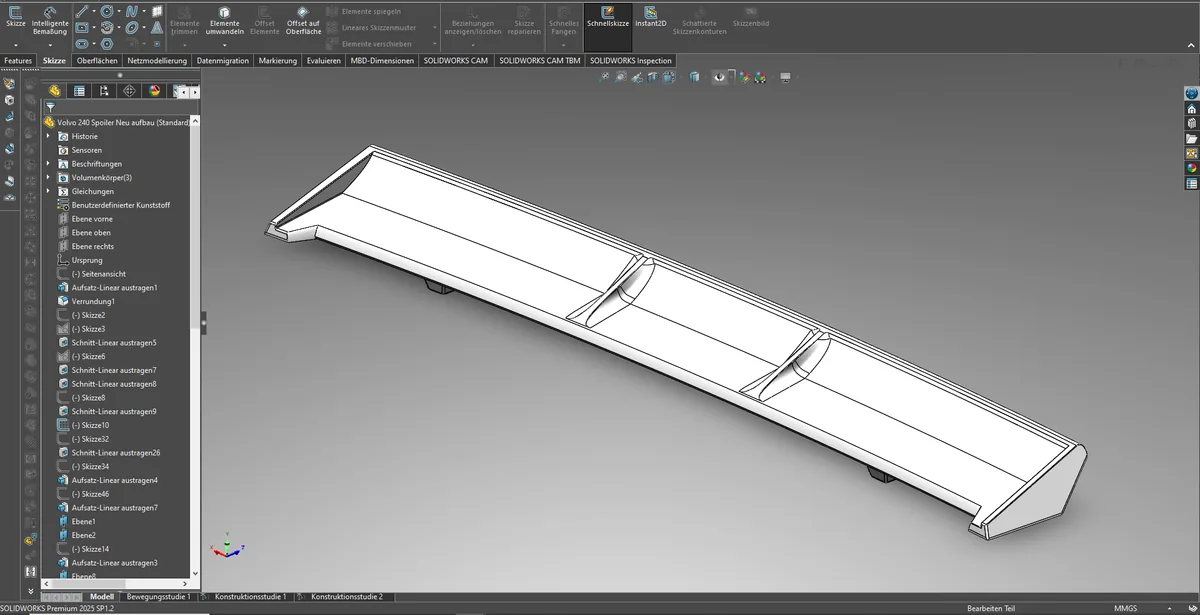The height and width of the screenshot is (615, 1200).
Task: Choose the line sketch tool
Action: [x=82, y=11]
